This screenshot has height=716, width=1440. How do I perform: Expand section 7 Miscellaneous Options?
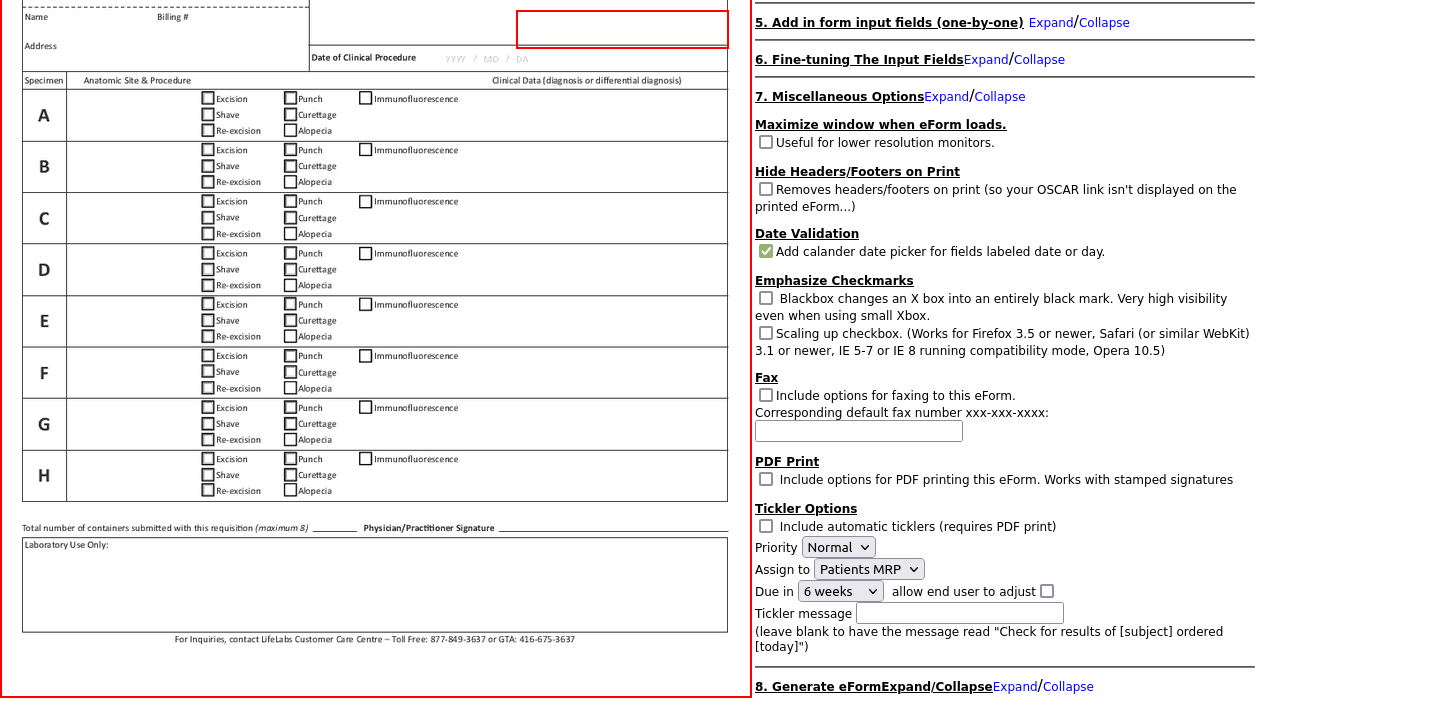946,97
